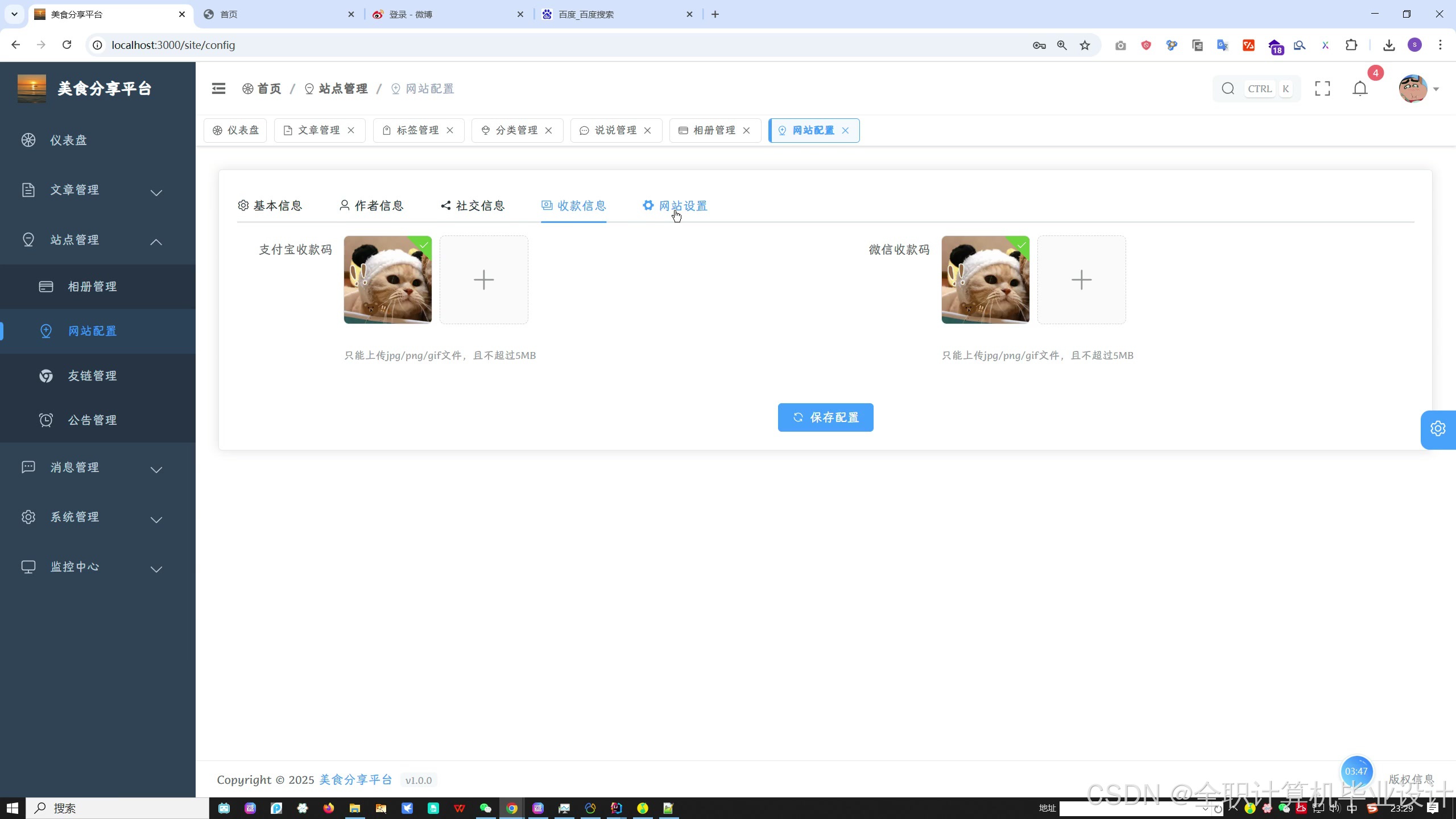Click add upload box for 微信收款码

point(1081,280)
